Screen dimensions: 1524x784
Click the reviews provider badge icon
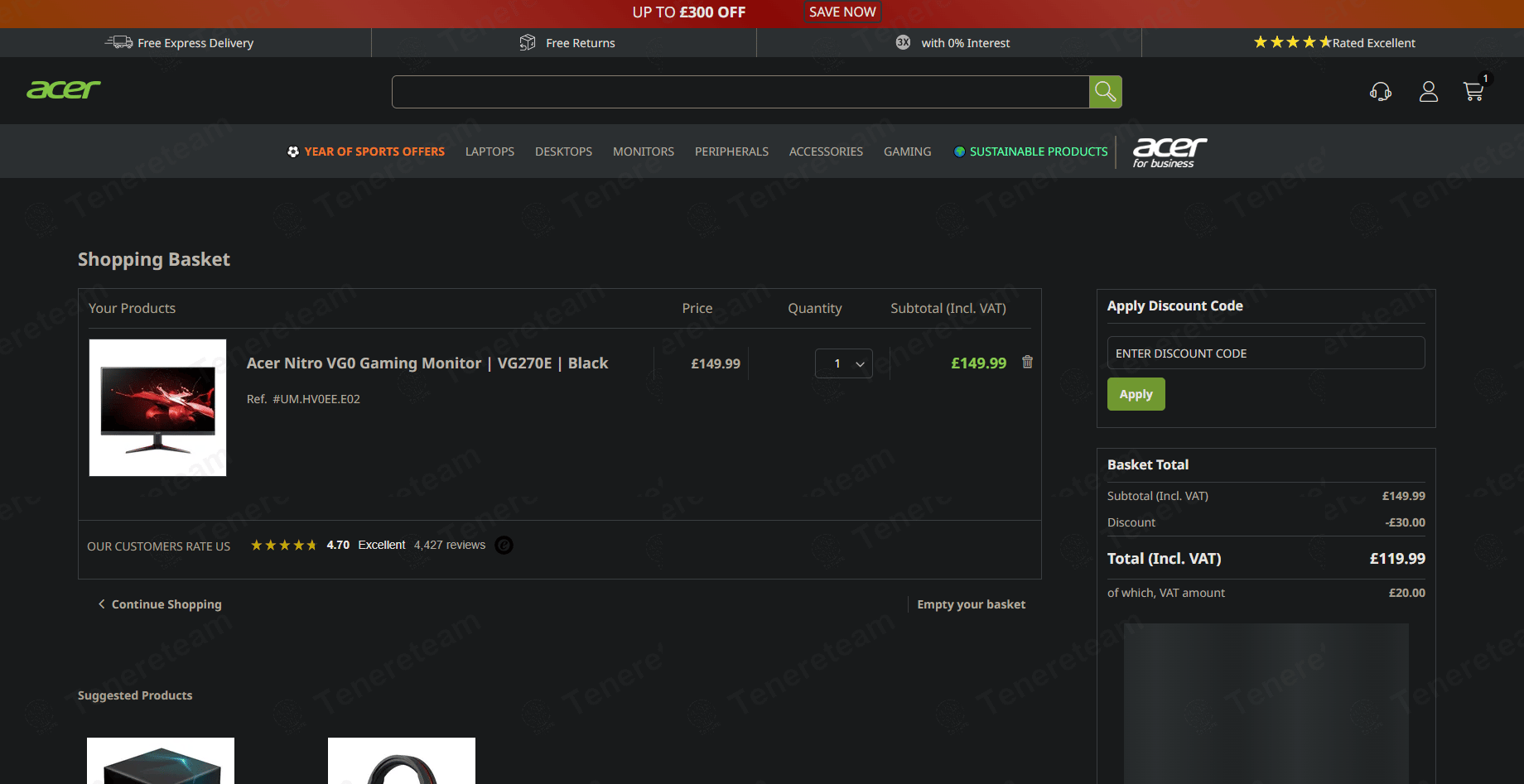[504, 545]
